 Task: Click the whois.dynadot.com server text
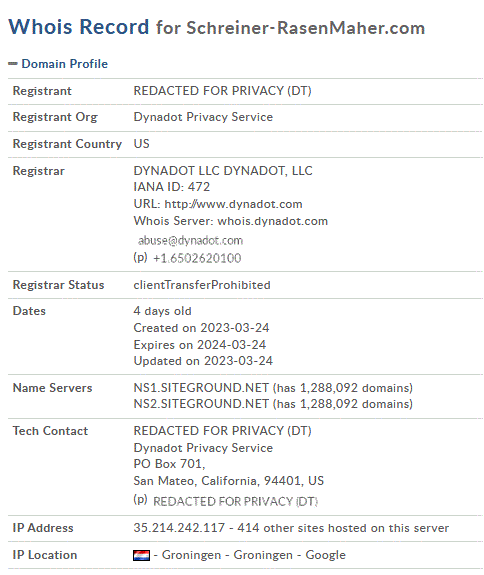pos(272,221)
